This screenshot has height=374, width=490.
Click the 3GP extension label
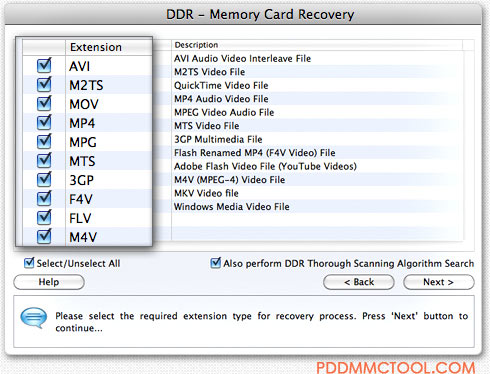click(81, 180)
